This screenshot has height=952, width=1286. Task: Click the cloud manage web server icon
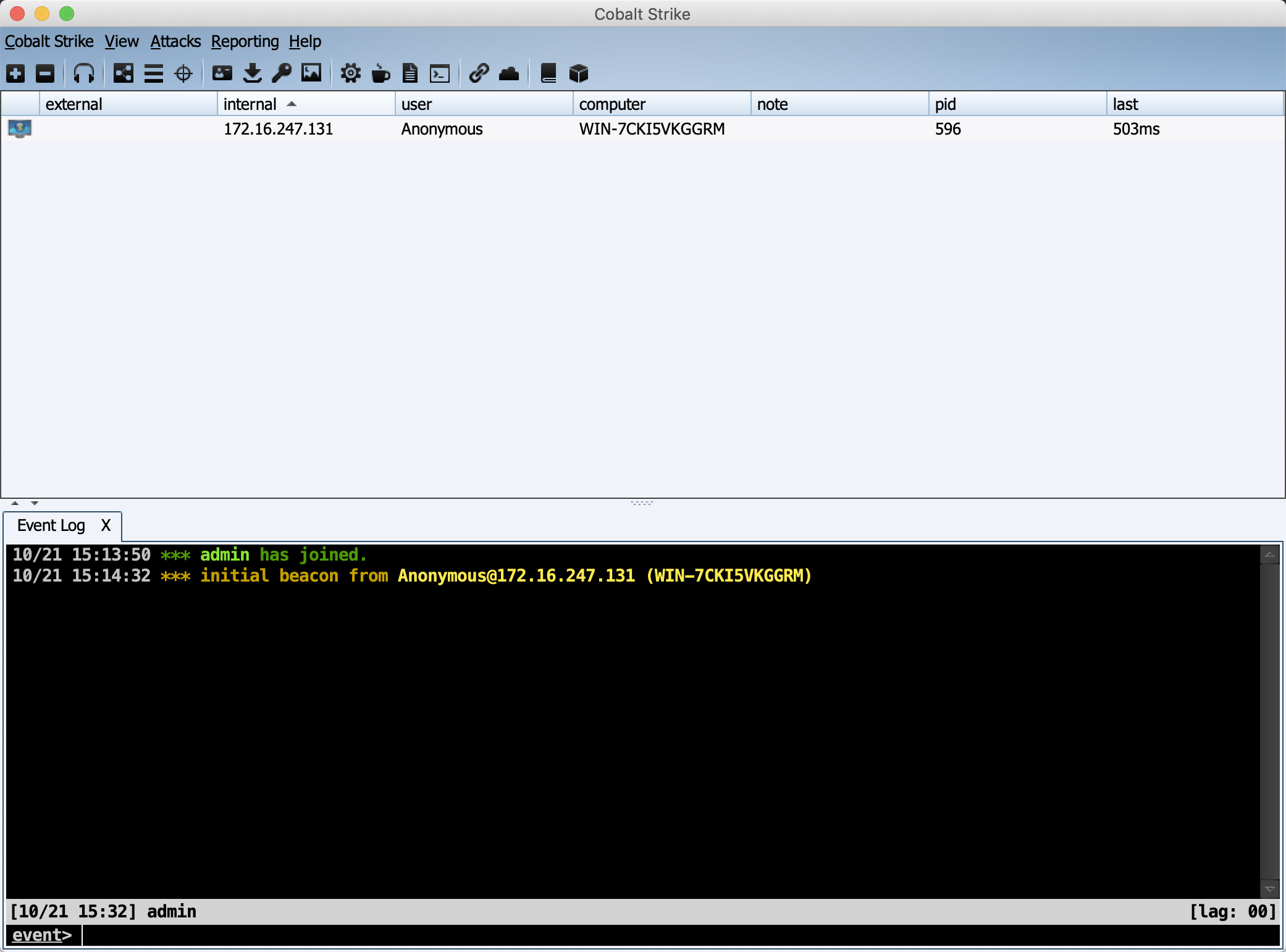[509, 73]
